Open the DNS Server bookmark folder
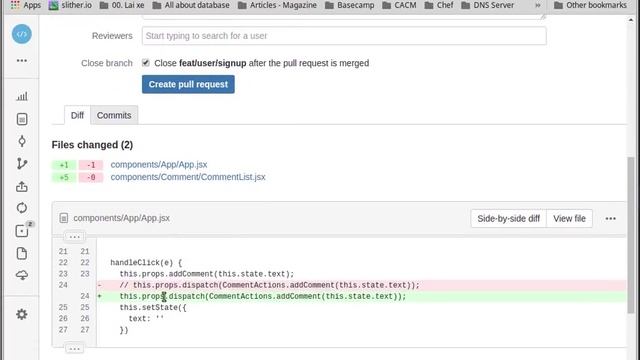Viewport: 640px width, 360px height. tap(488, 5)
